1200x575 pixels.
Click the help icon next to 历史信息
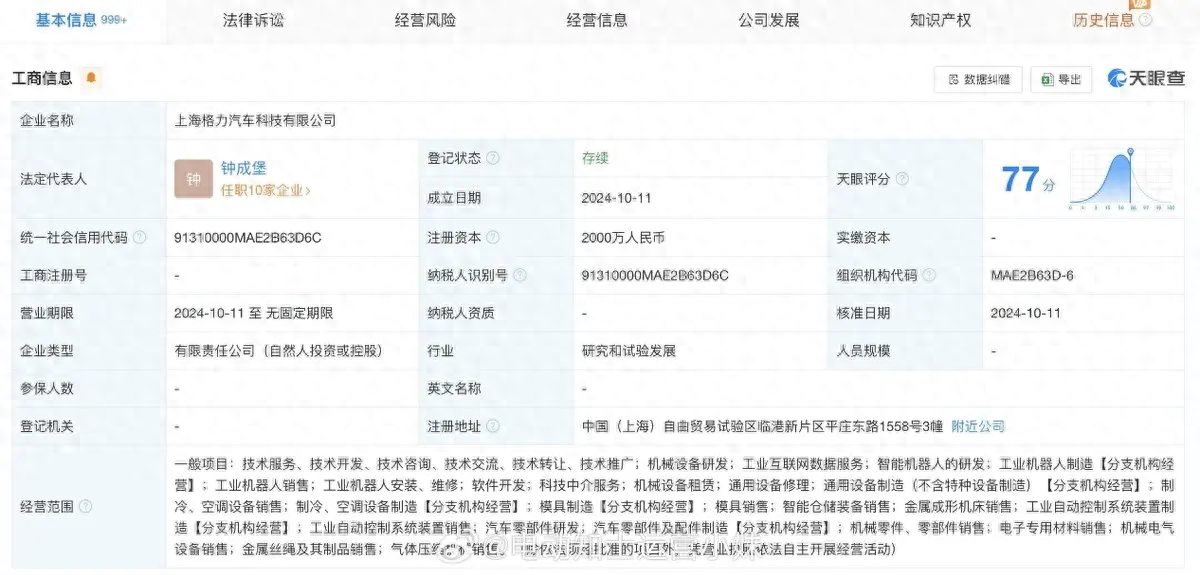[x=1145, y=20]
